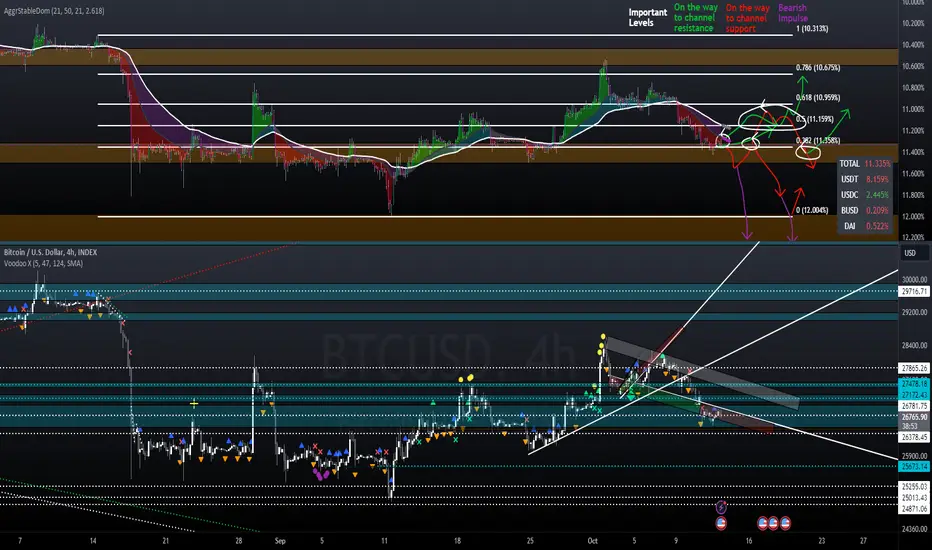
Task: Select the '16' date on the time axis
Action: (748, 541)
